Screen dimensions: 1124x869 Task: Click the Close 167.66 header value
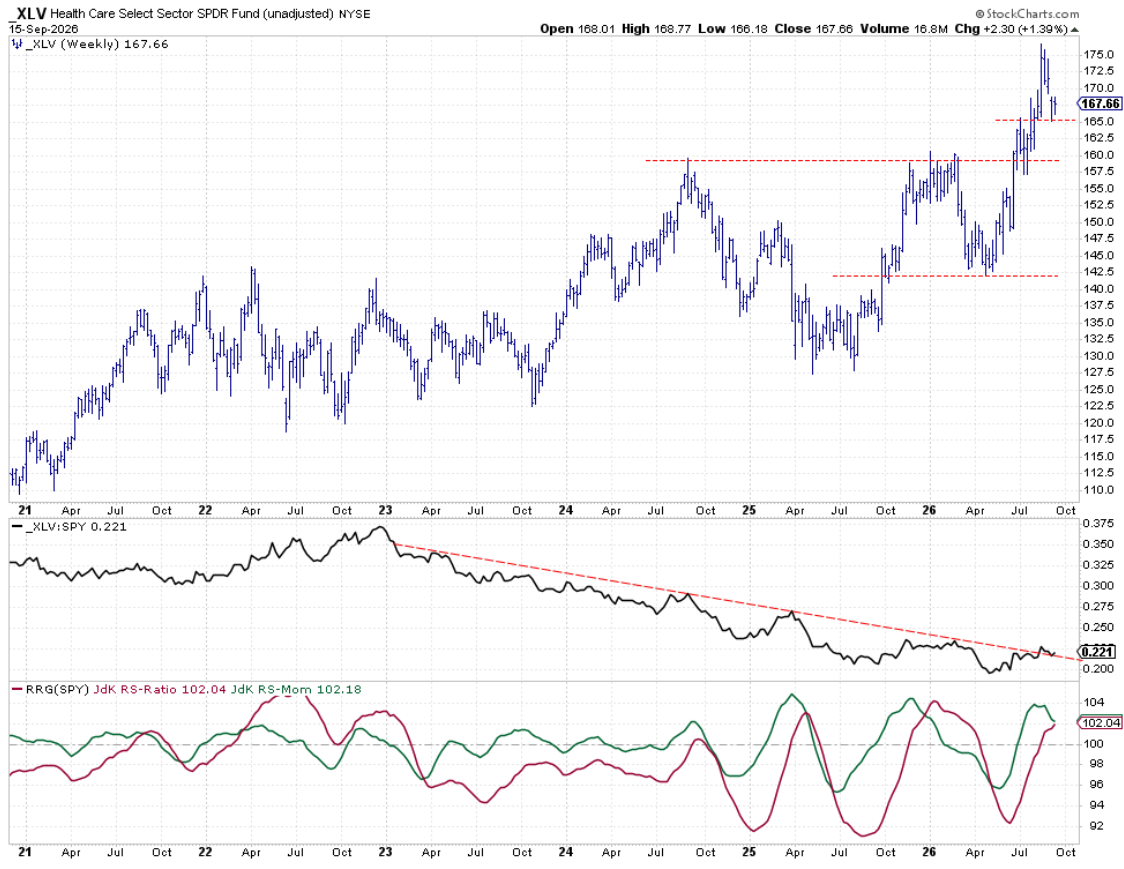(x=814, y=29)
